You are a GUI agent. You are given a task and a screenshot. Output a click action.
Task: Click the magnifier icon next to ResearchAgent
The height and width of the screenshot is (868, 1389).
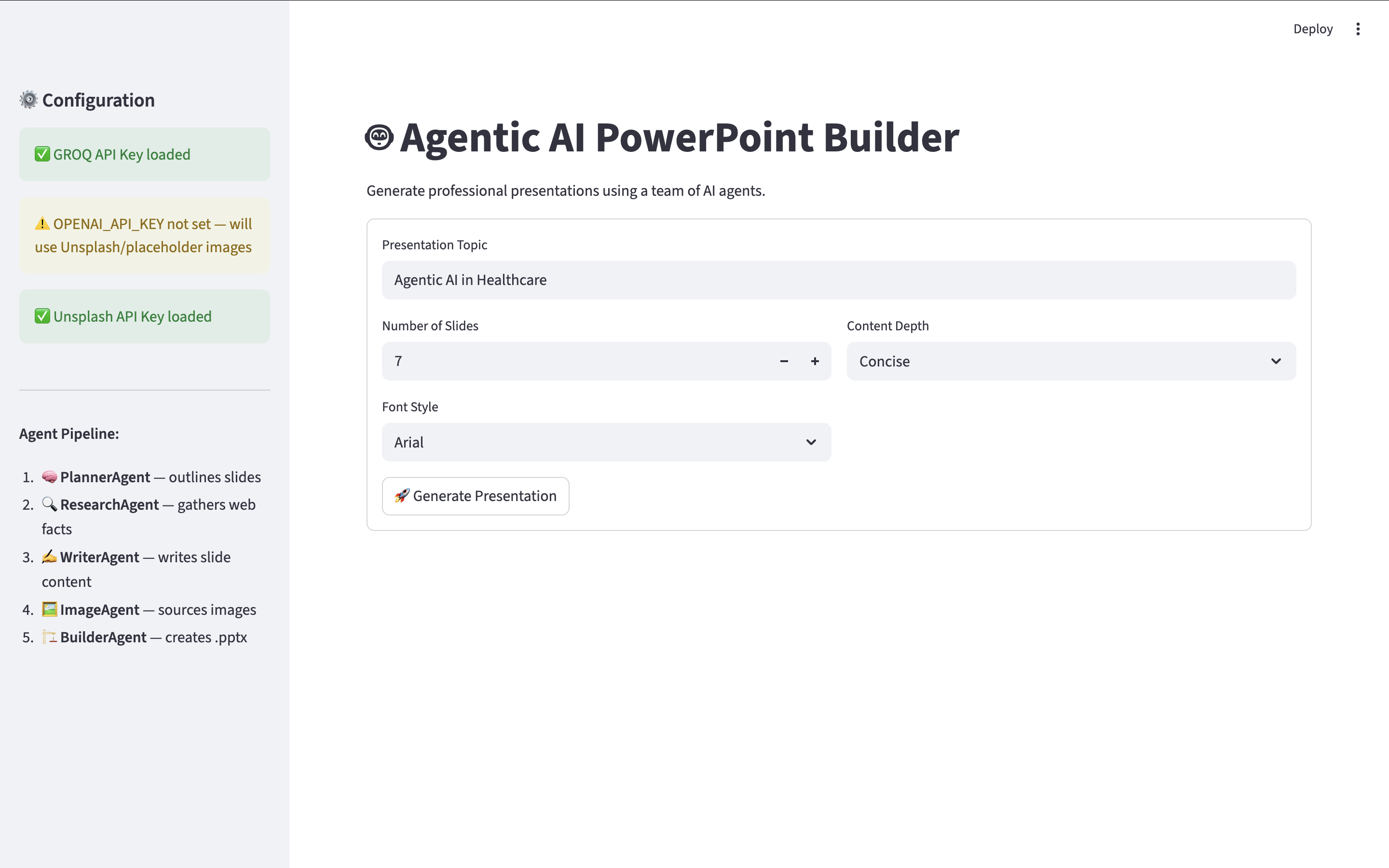(49, 504)
